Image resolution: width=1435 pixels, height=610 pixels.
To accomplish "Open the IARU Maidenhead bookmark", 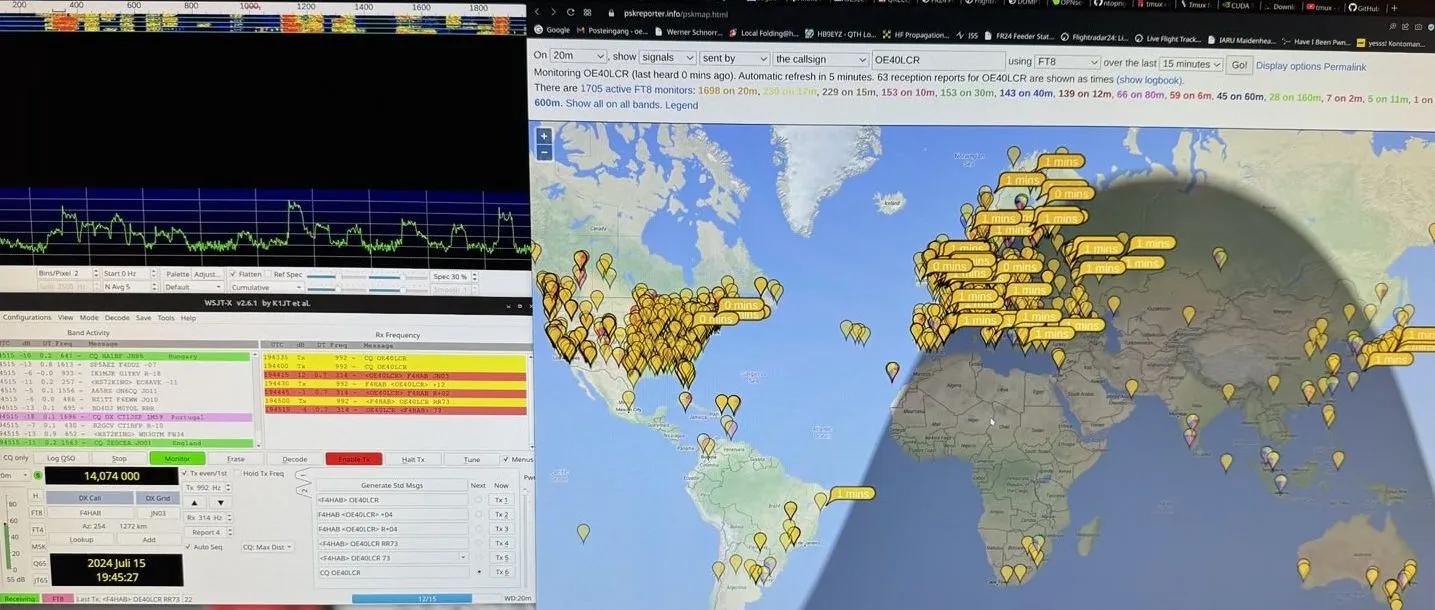I will [x=1241, y=40].
